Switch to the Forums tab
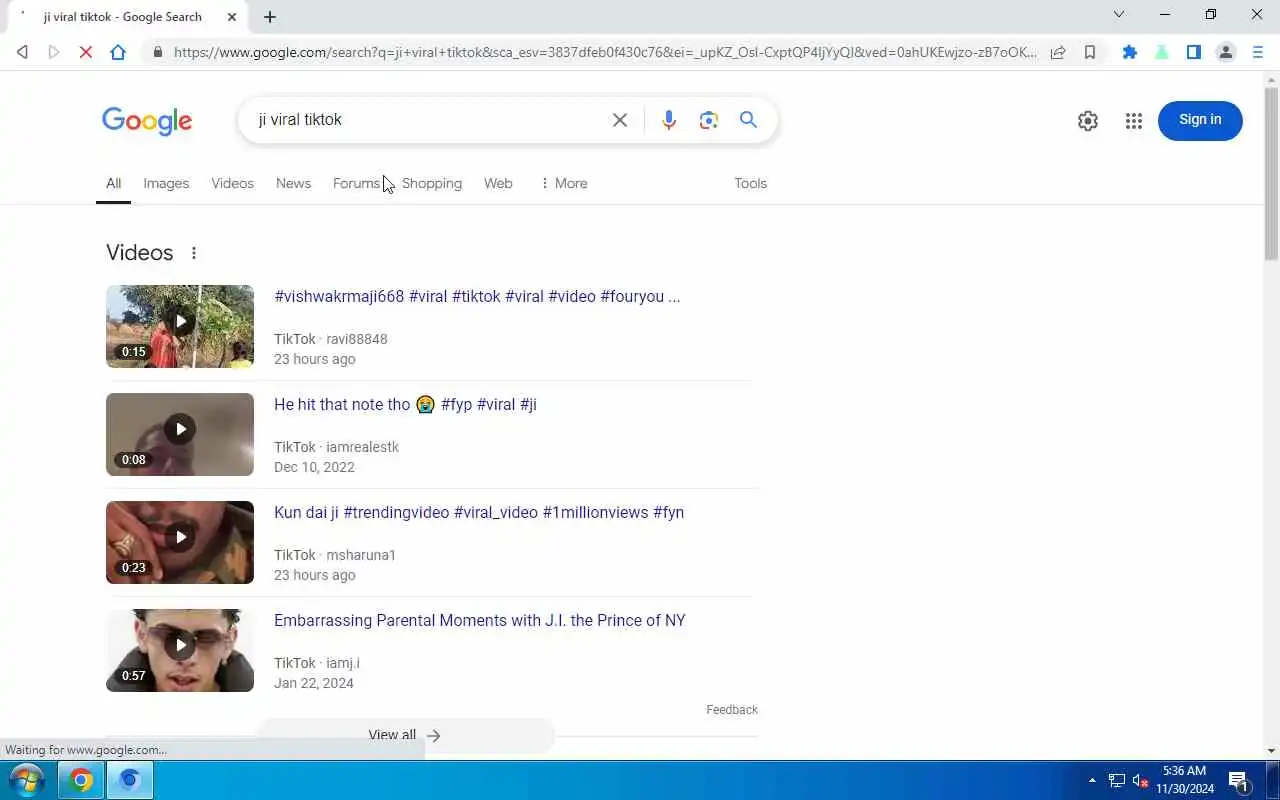The height and width of the screenshot is (800, 1280). click(x=357, y=183)
